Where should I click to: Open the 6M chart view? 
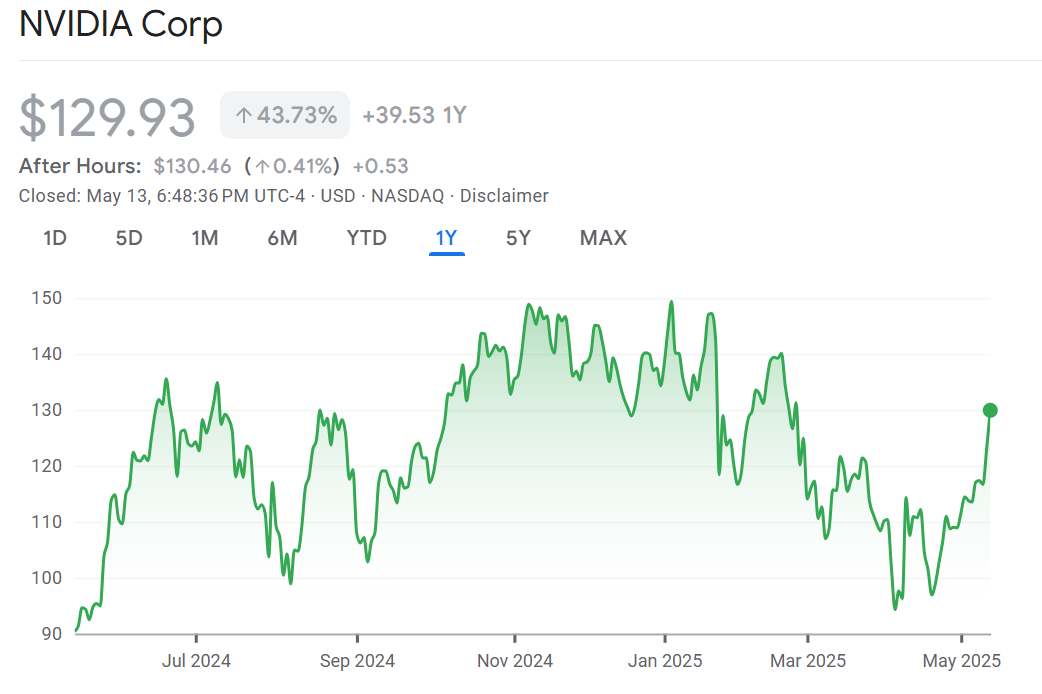click(x=282, y=238)
